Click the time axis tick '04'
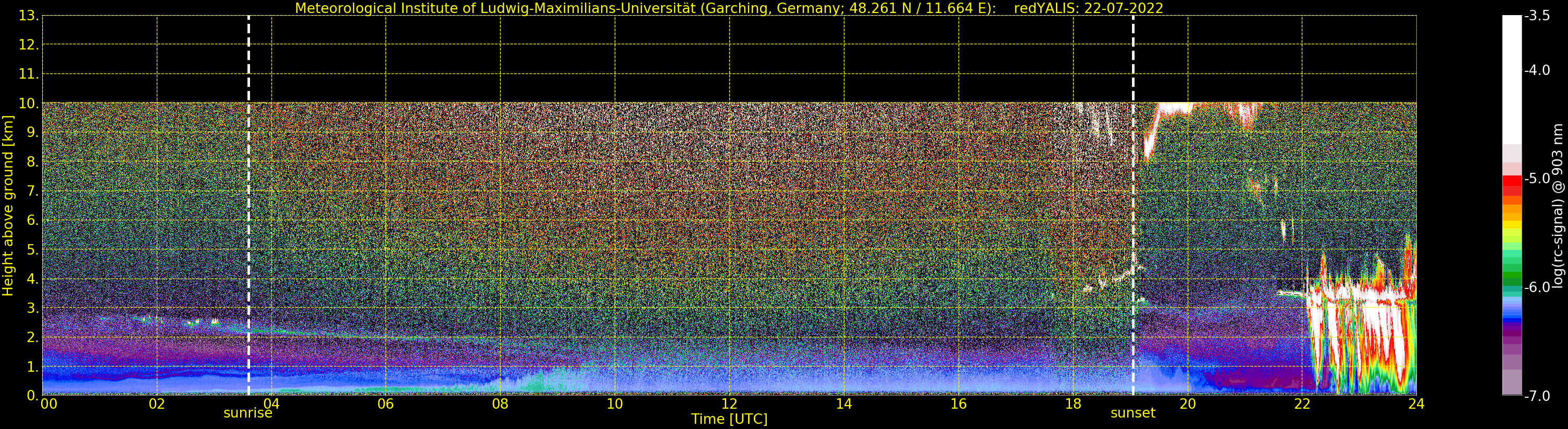The image size is (1568, 429). (271, 404)
